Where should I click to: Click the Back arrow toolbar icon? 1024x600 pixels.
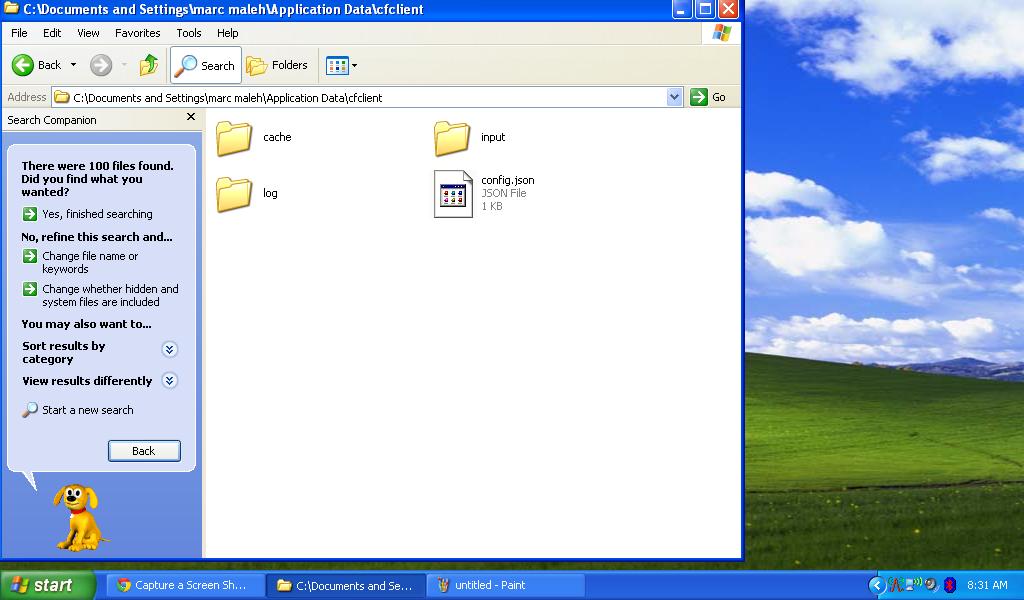(24, 65)
